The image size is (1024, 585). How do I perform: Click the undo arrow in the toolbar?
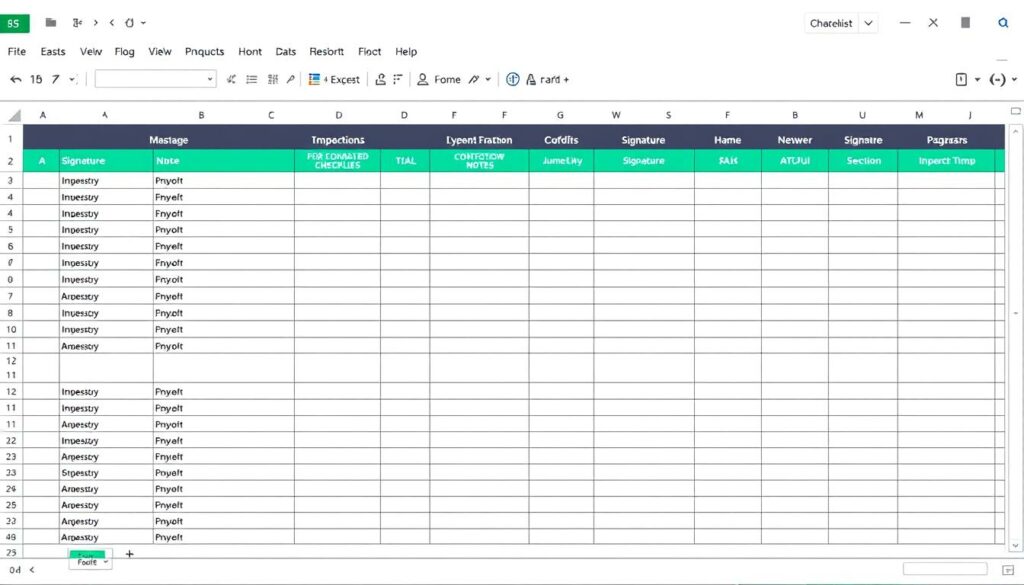point(15,79)
